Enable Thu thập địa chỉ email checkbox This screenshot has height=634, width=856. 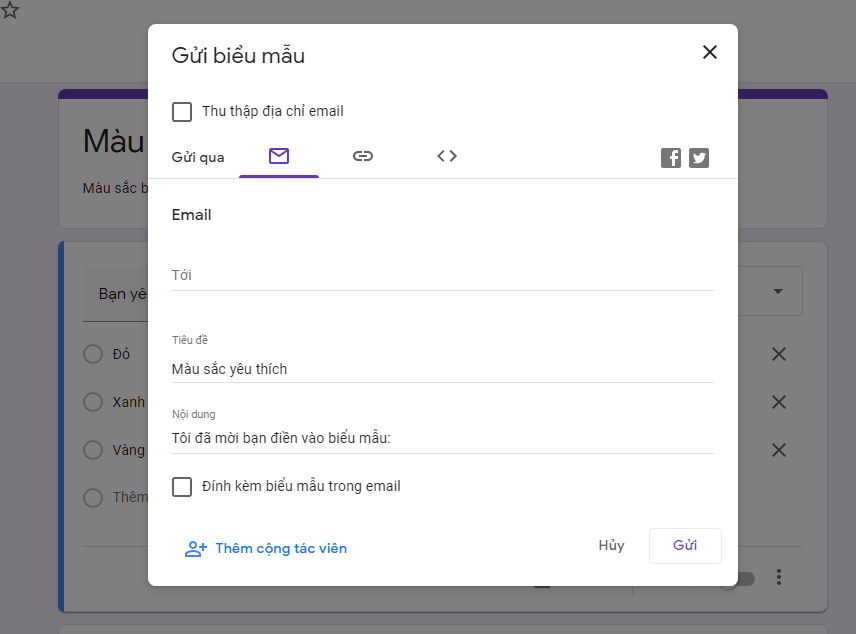click(182, 112)
